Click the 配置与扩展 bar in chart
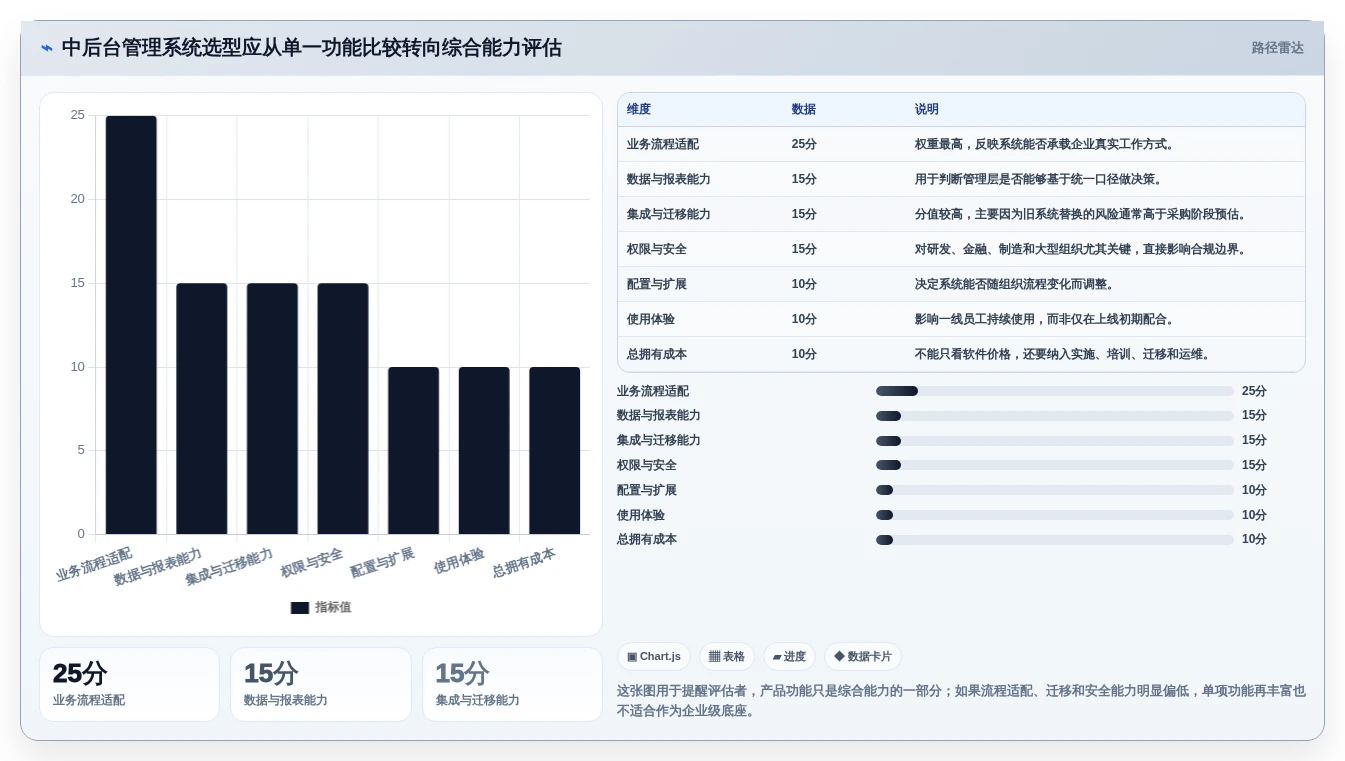 point(414,451)
